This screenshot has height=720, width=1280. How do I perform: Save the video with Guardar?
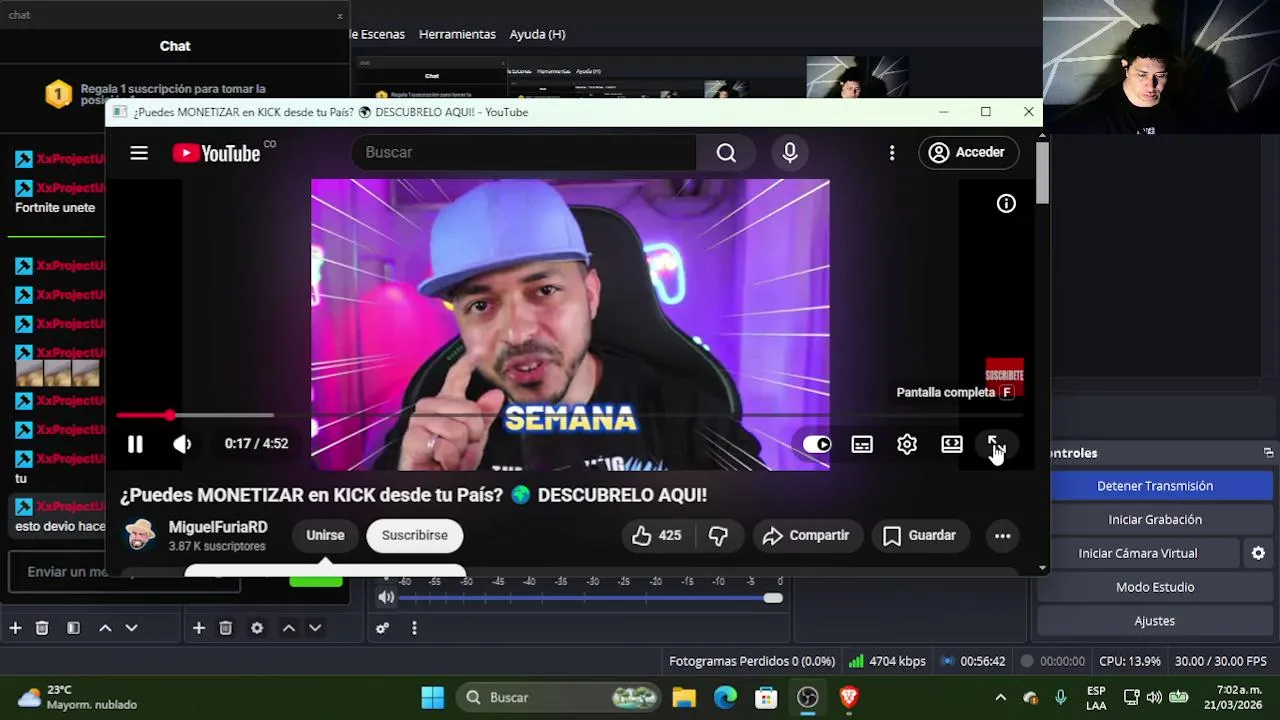coord(920,535)
